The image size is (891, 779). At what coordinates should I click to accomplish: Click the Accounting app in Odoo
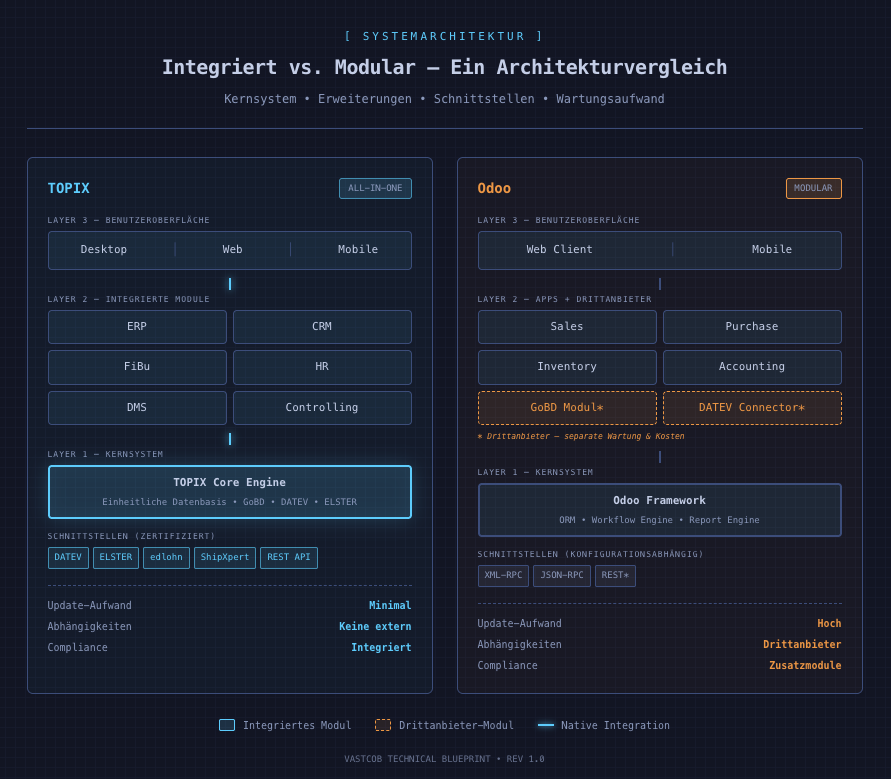point(751,366)
